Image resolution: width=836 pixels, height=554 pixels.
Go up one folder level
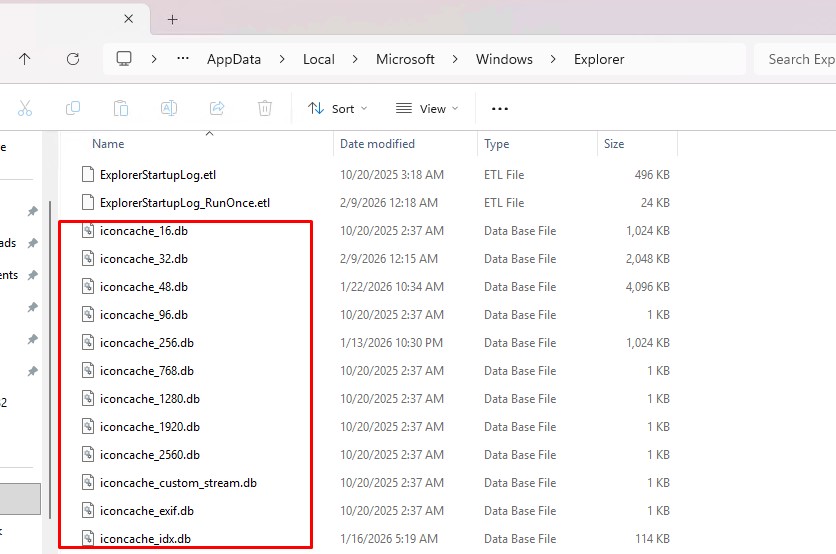click(x=25, y=59)
